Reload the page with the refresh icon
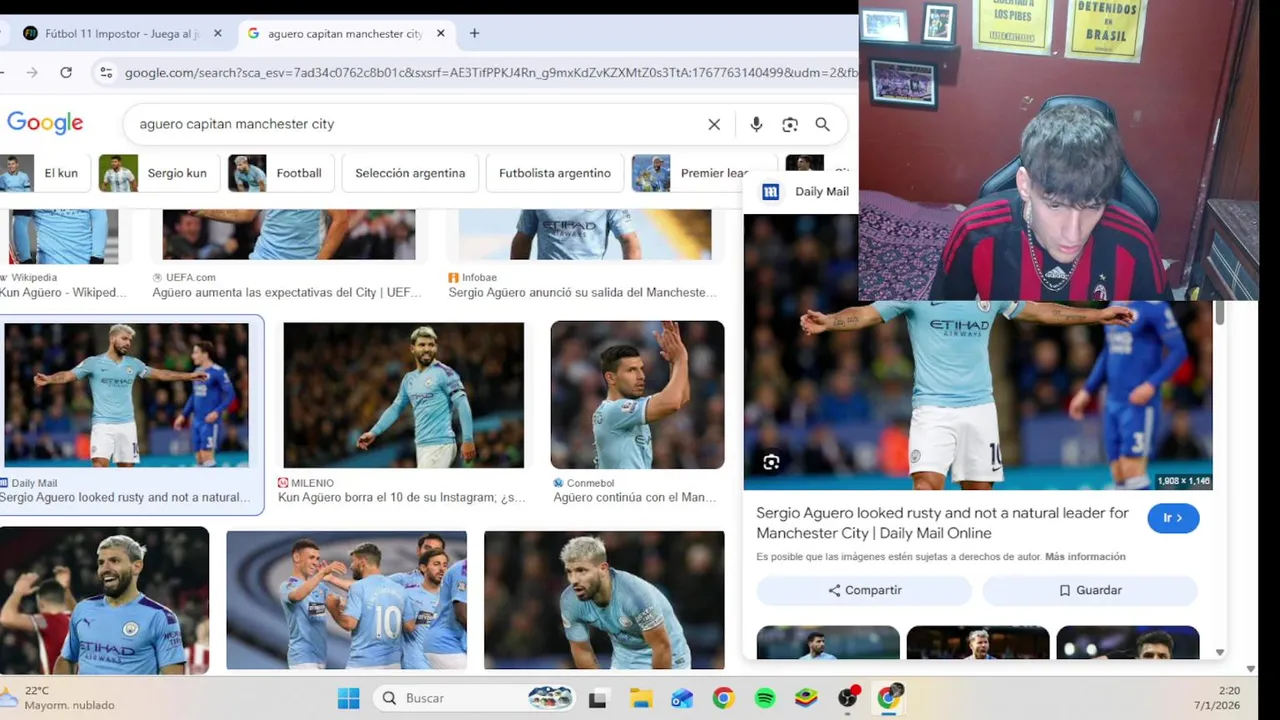Screen dimensions: 1280x720 pyautogui.click(x=66, y=72)
